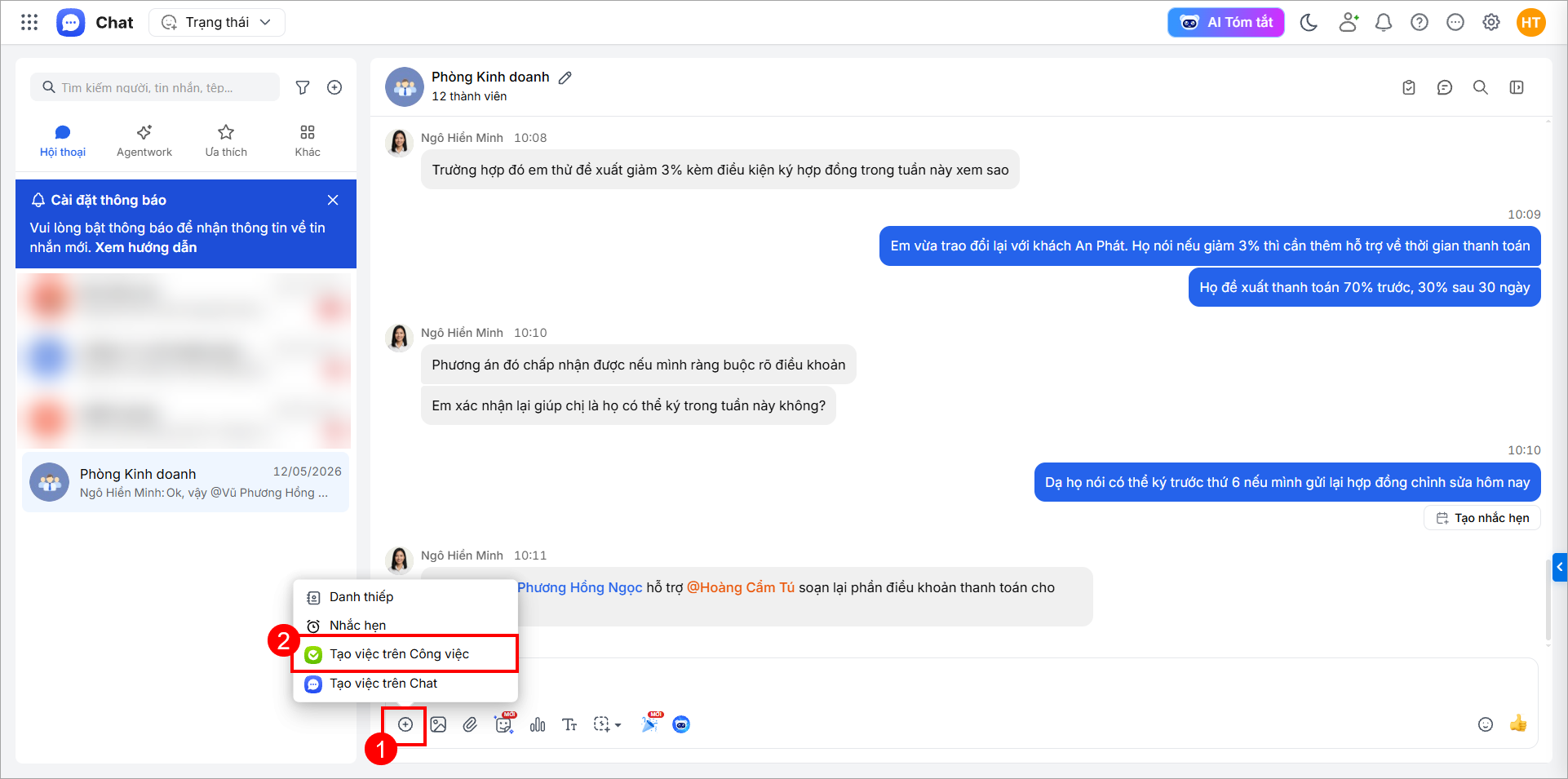Viewport: 1568px width, 779px height.
Task: Open the more options circle icon
Action: [x=1455, y=22]
